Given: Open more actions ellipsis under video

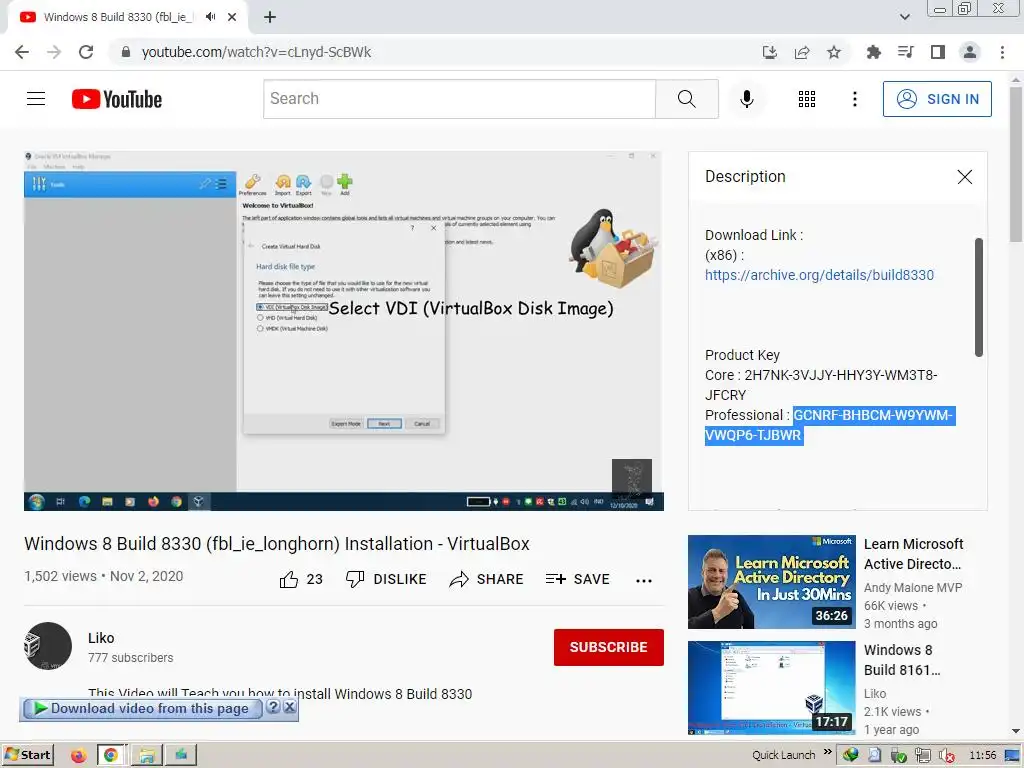Looking at the screenshot, I should click(x=644, y=581).
